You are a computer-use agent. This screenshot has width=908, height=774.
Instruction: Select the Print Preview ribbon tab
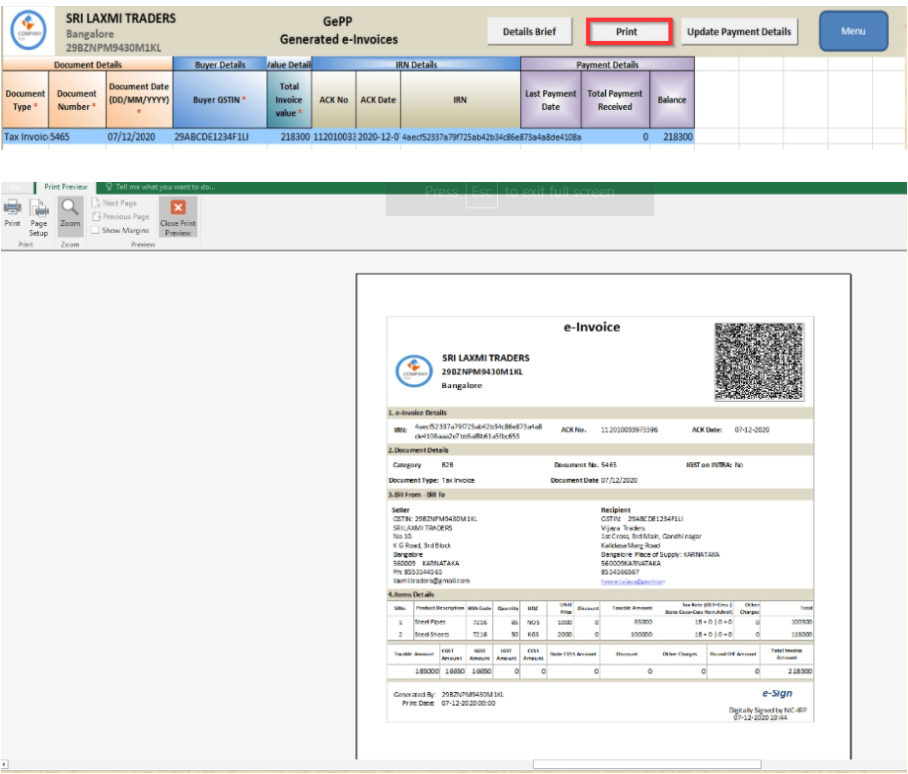[x=65, y=187]
